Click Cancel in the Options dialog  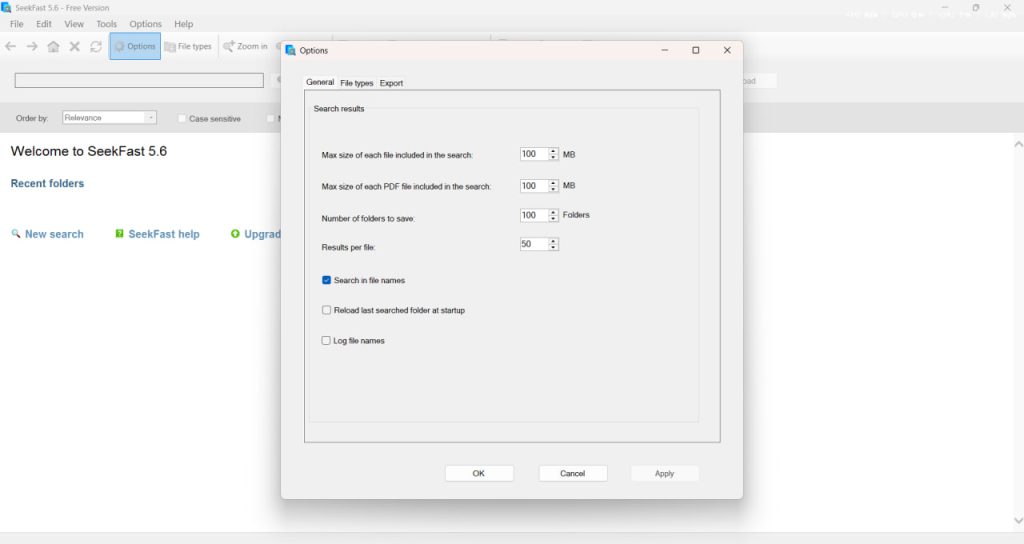pyautogui.click(x=573, y=473)
